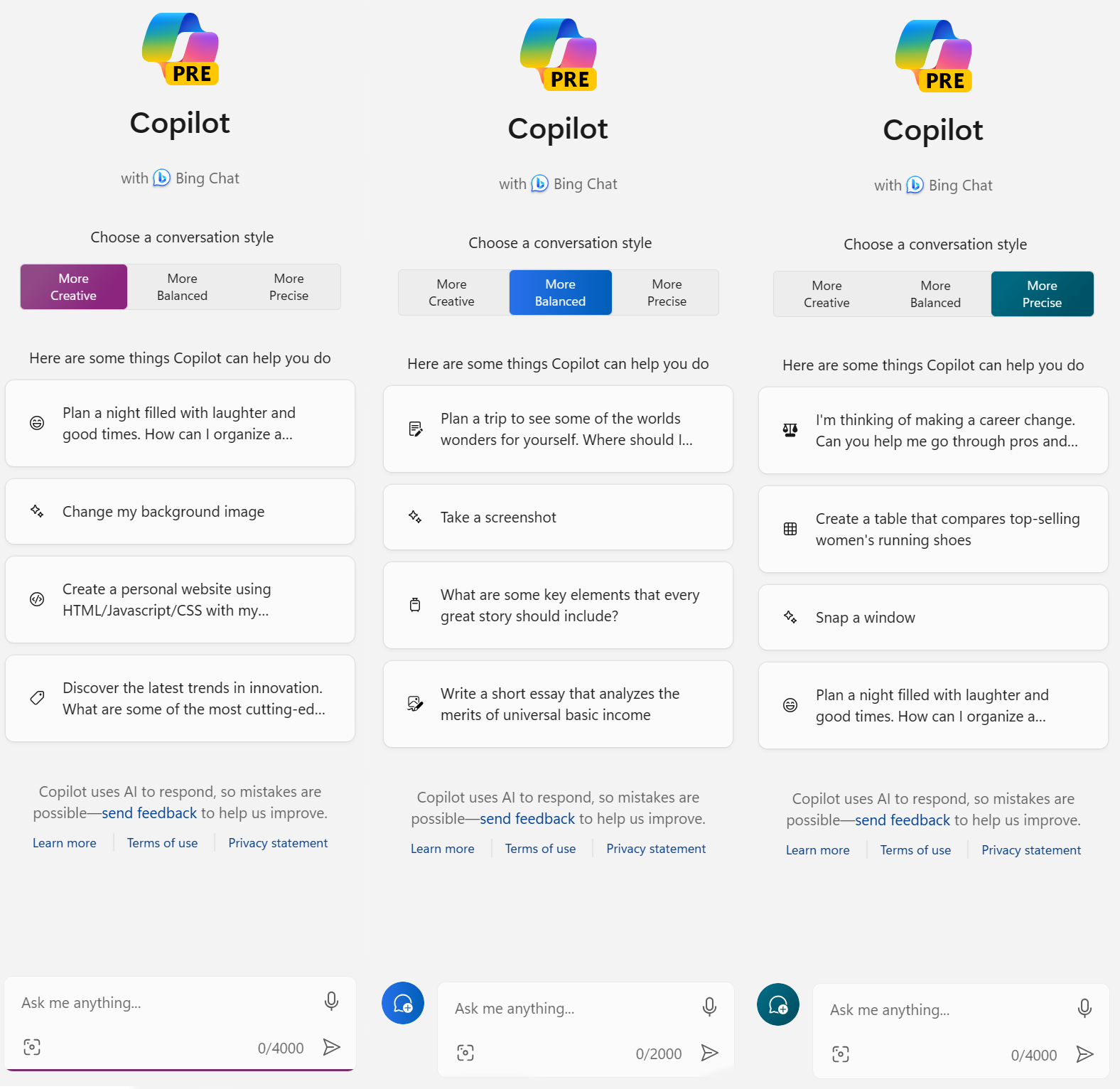Screen dimensions: 1120x1089
Task: Open Privacy statement link in middle panel
Action: (x=656, y=849)
